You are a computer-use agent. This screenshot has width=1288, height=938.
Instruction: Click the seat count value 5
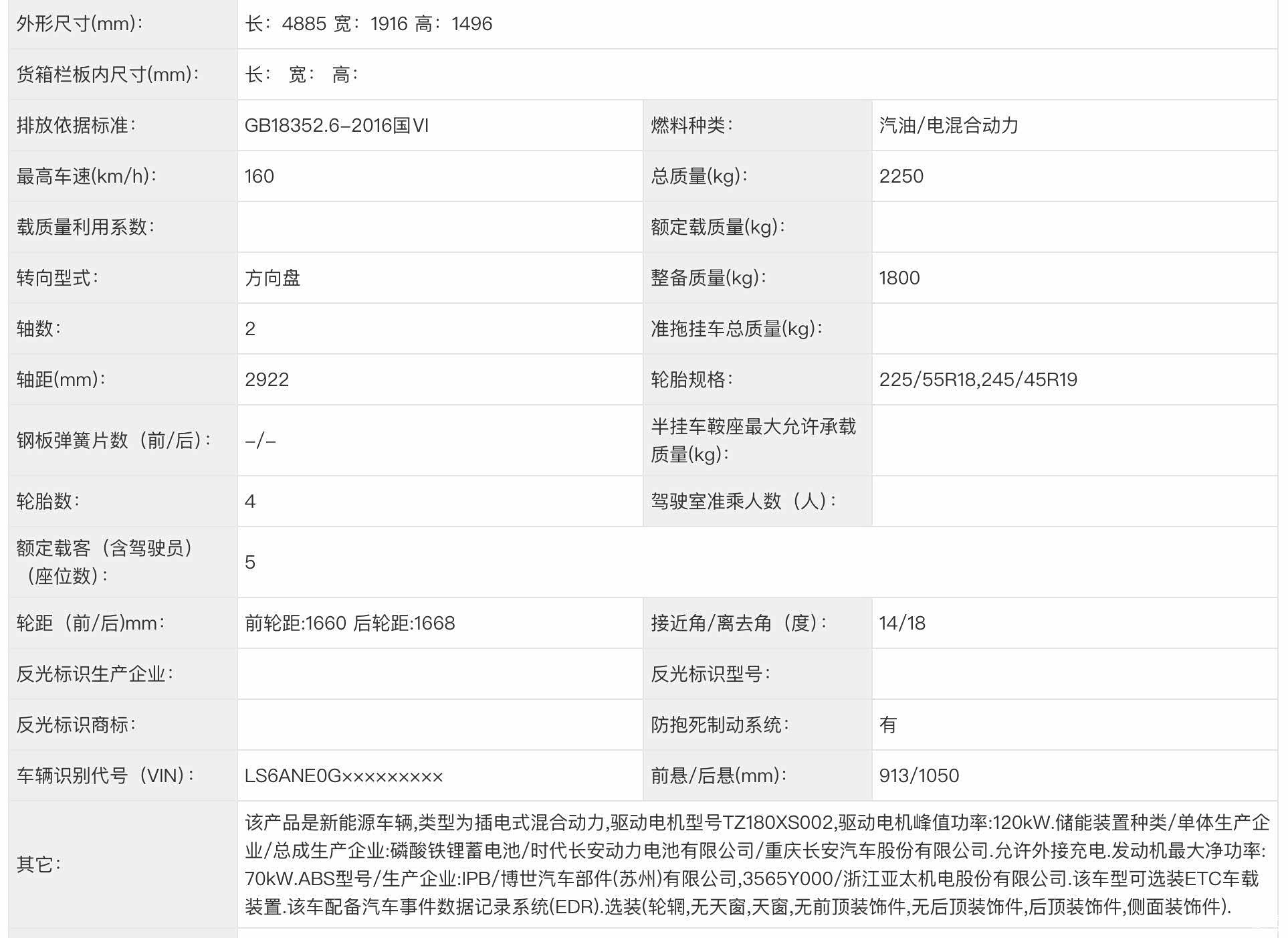tap(250, 563)
